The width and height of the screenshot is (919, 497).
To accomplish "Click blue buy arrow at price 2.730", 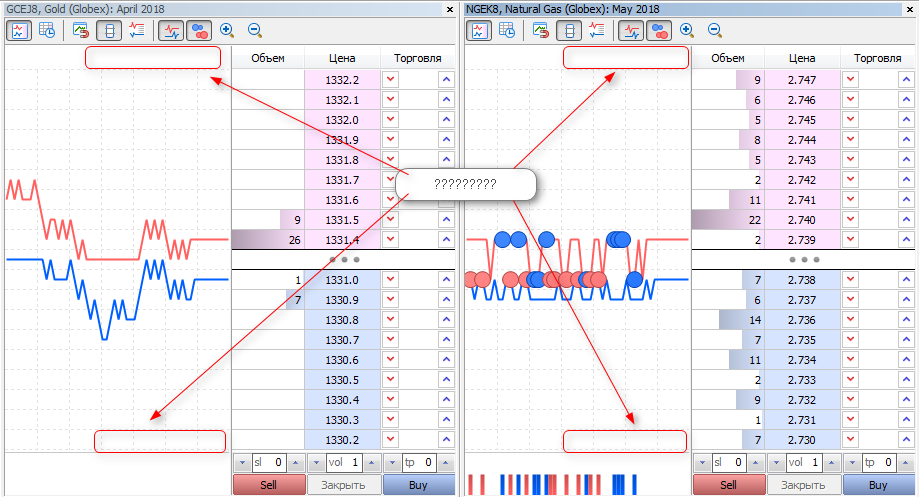I will (907, 439).
